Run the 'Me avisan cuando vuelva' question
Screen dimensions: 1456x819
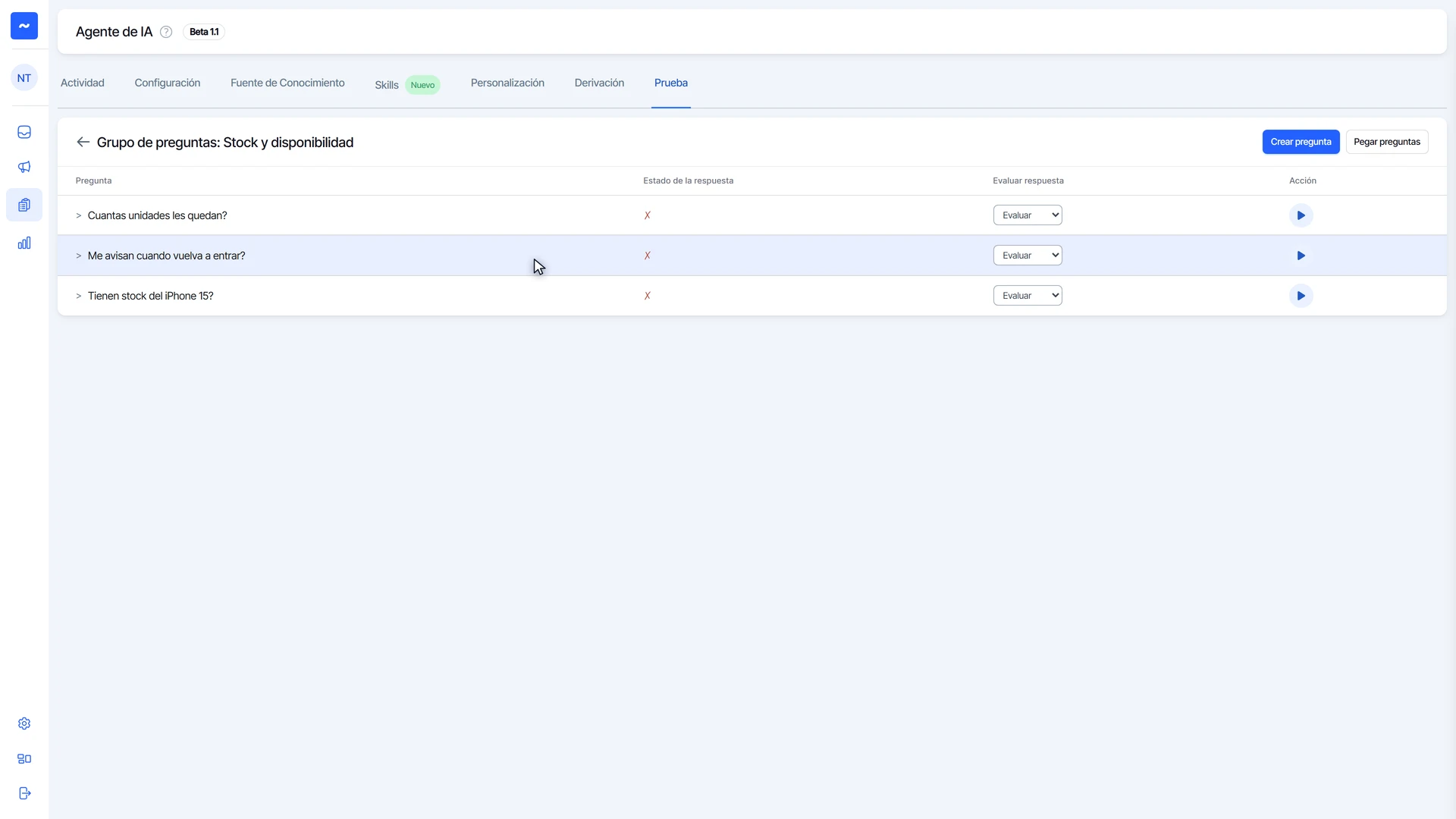coord(1301,256)
